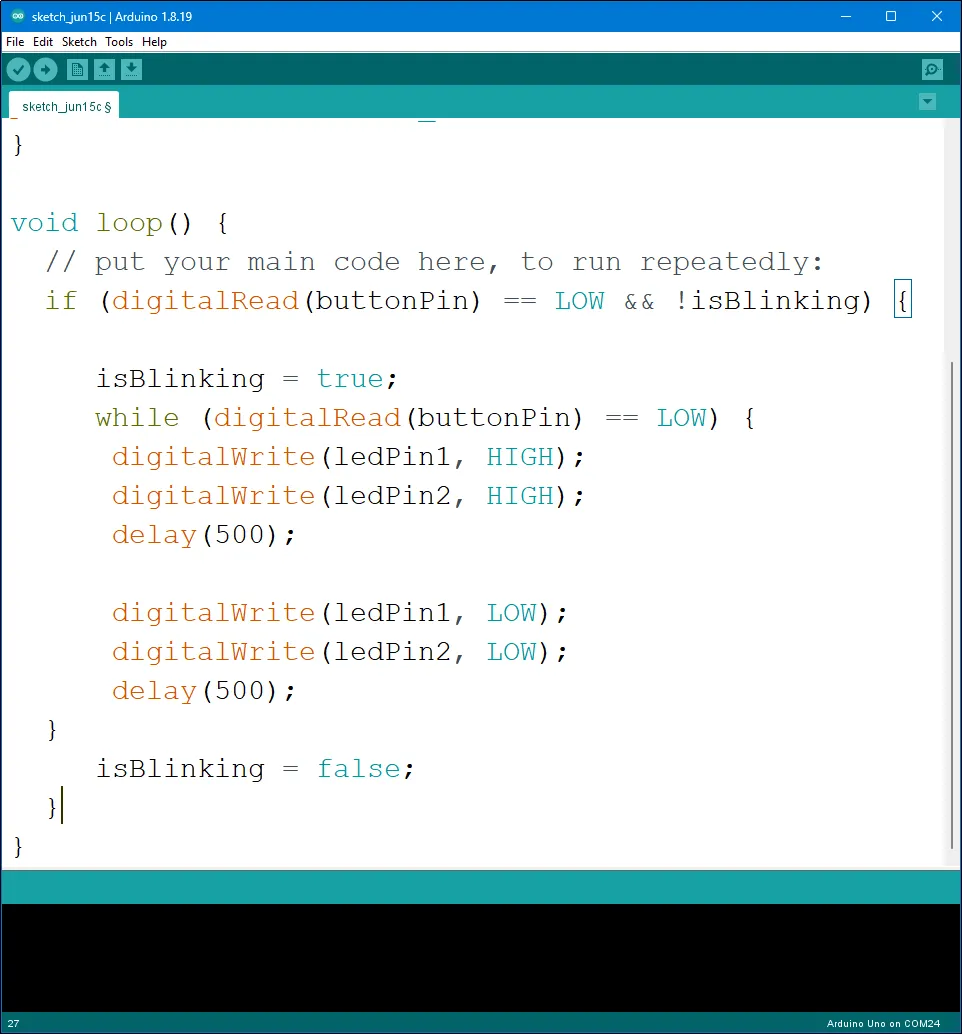The width and height of the screenshot is (962, 1034).
Task: Click the highlighted opening brace of if statement
Action: pyautogui.click(x=903, y=301)
